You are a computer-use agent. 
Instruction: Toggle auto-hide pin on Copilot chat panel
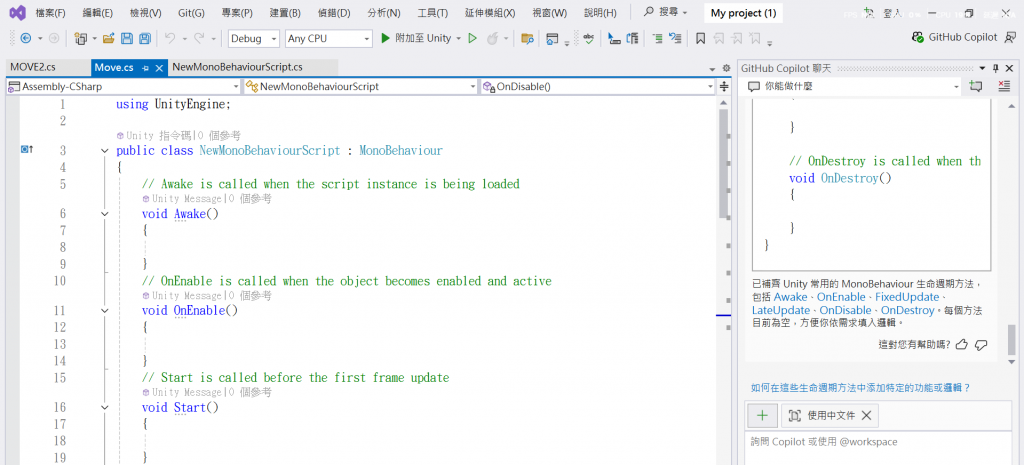click(x=996, y=68)
